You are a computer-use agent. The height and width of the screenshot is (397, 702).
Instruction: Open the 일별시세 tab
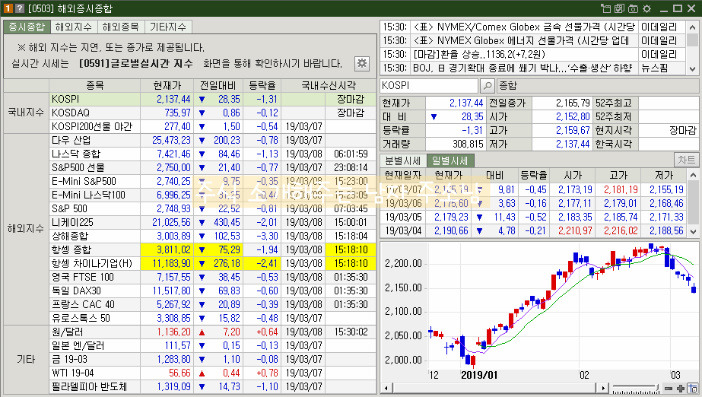point(449,161)
